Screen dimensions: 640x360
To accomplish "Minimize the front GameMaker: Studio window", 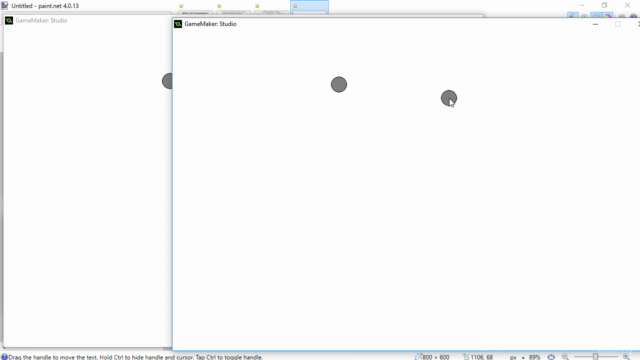I will tap(596, 24).
